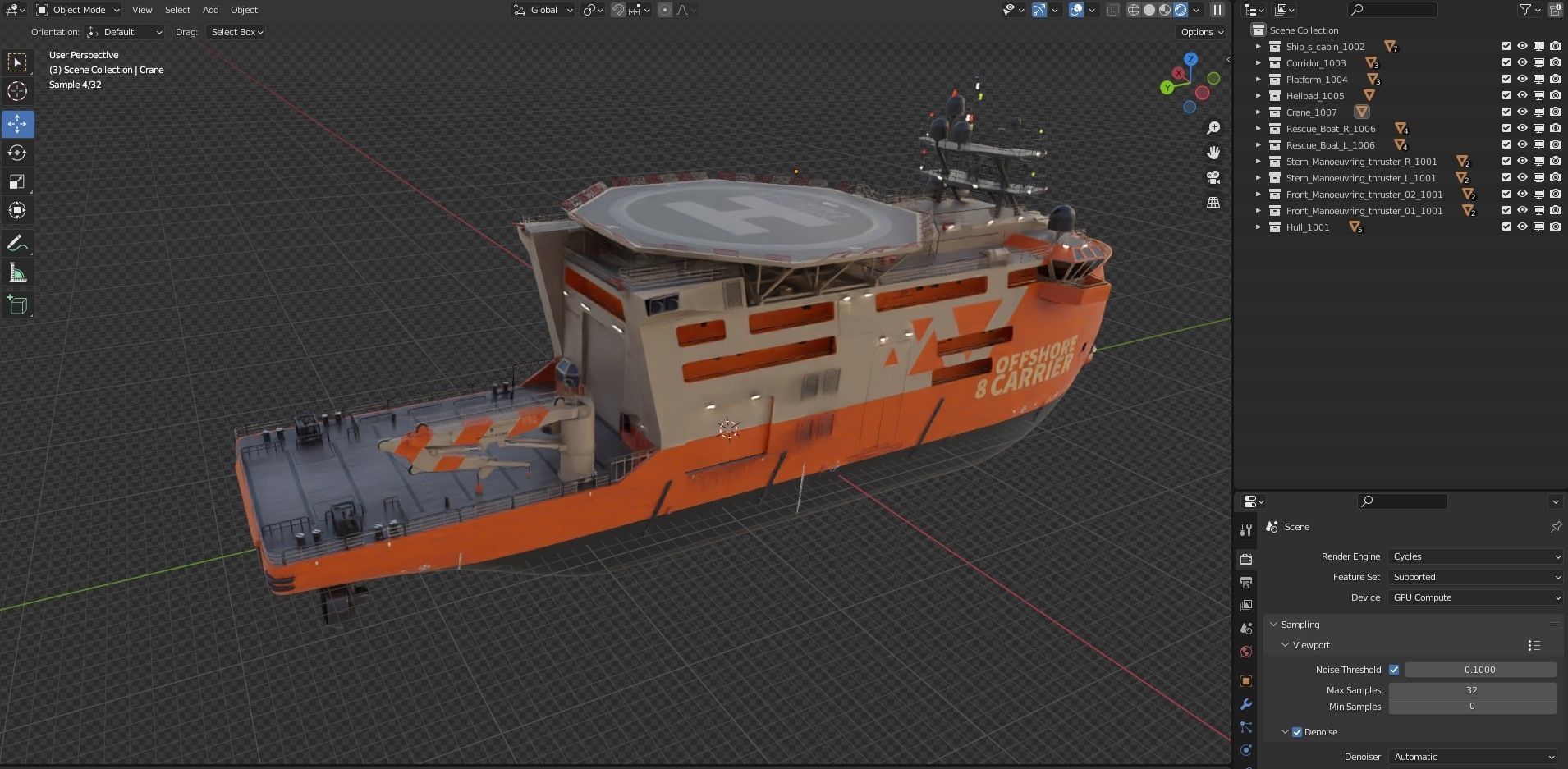
Task: Open the viewport Options popover
Action: click(x=1203, y=32)
